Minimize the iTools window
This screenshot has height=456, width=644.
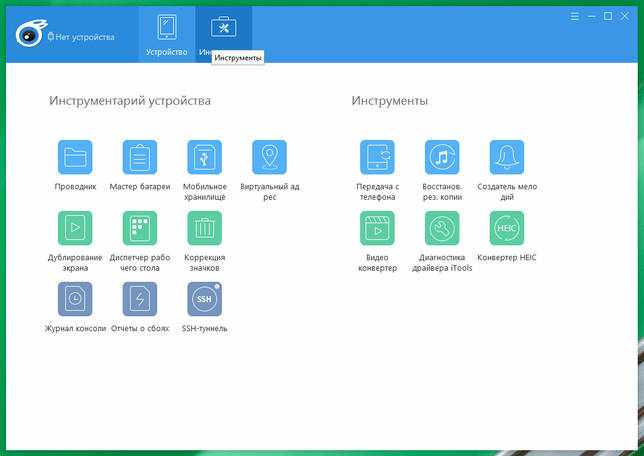(591, 16)
